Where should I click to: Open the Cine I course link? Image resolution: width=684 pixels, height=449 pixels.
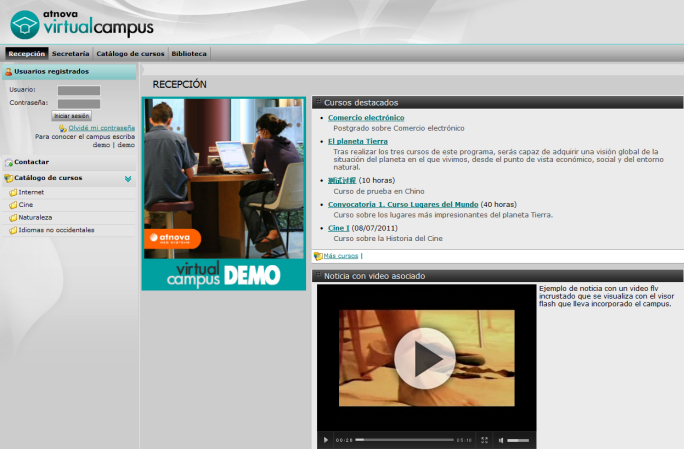[x=339, y=228]
